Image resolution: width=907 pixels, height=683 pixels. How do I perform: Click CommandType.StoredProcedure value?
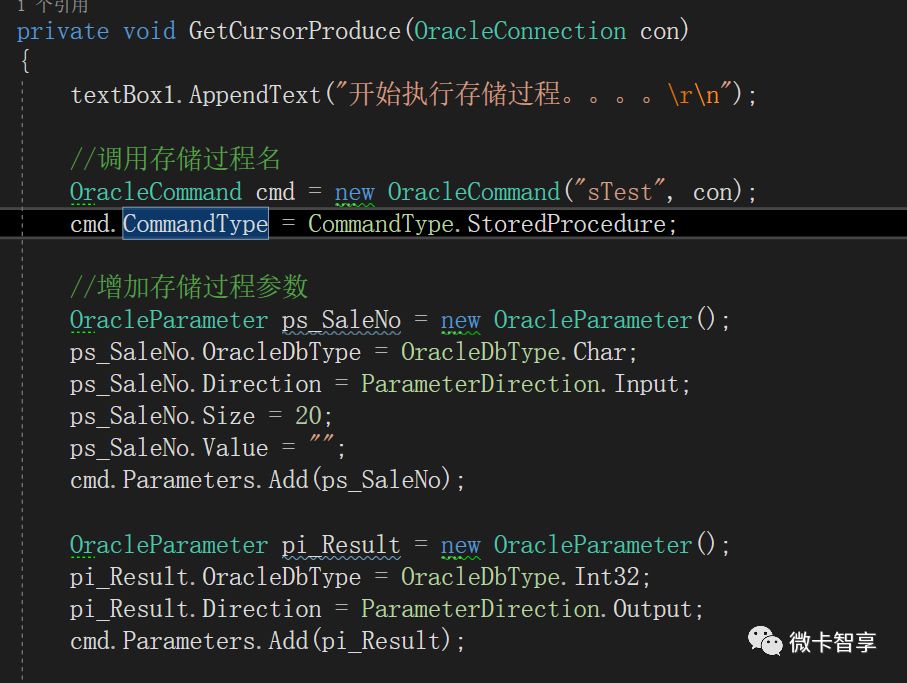(x=487, y=224)
